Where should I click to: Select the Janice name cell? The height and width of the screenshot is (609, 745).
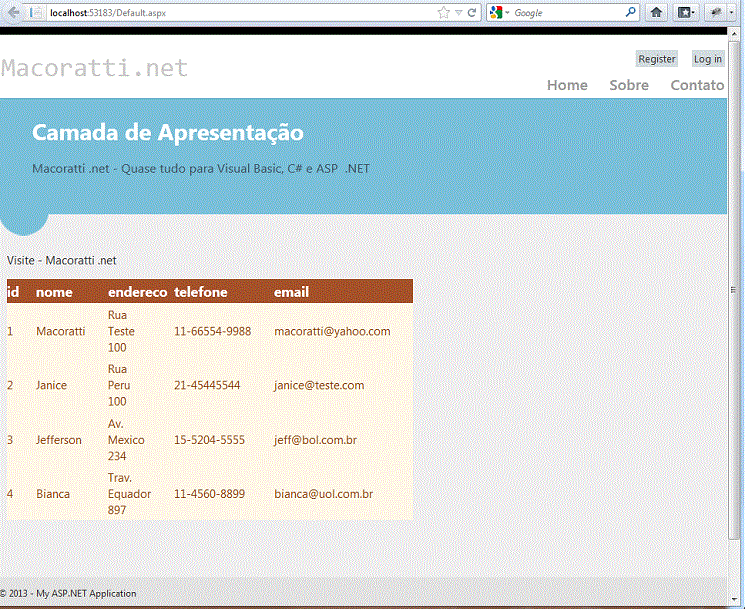click(x=51, y=385)
